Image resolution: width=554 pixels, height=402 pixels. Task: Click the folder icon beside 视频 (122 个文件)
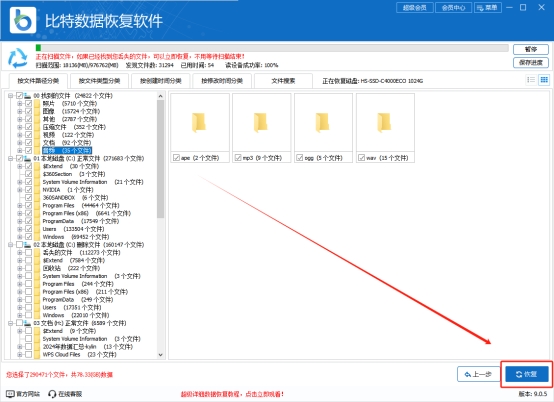(37, 135)
